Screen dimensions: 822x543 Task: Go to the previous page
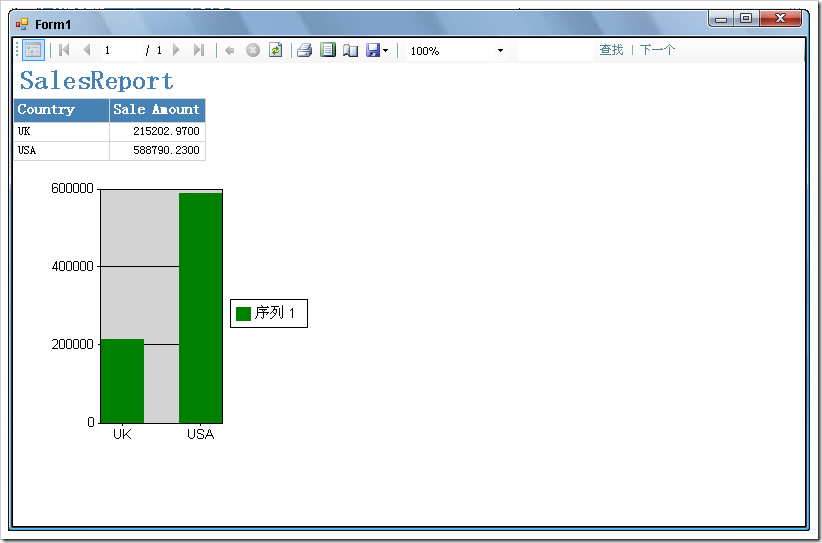[x=87, y=50]
